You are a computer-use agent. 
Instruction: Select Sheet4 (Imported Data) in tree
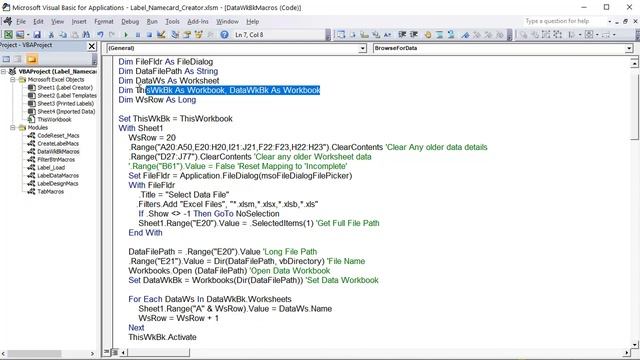pos(66,111)
